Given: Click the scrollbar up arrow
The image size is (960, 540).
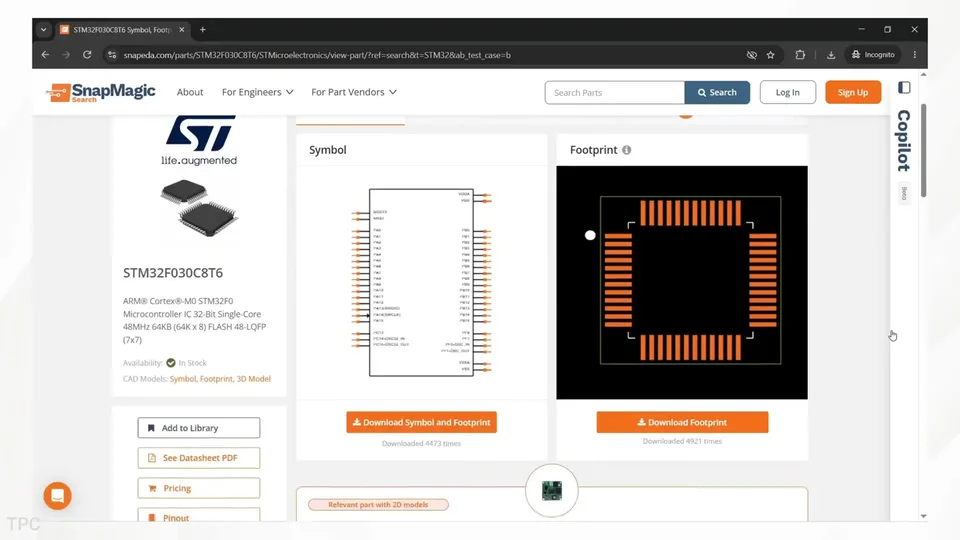Looking at the screenshot, I should click(923, 75).
